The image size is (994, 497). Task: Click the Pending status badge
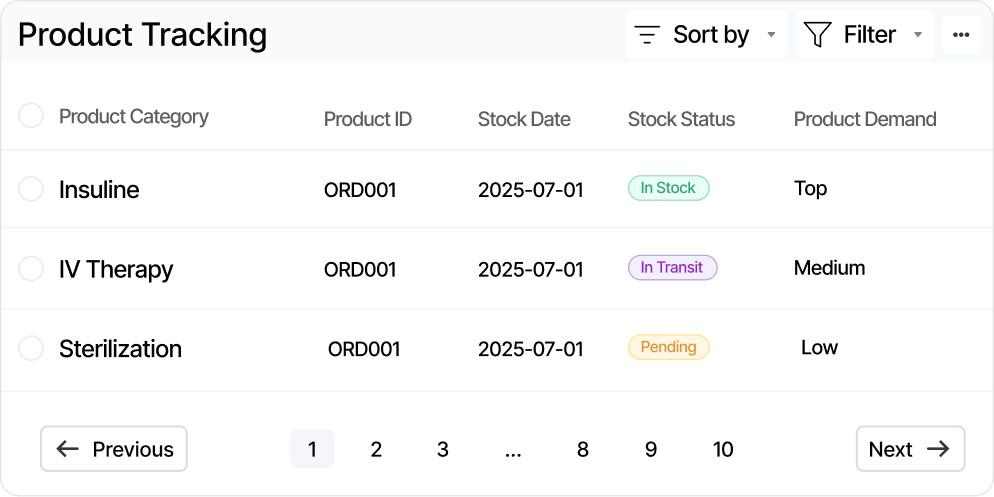668,347
